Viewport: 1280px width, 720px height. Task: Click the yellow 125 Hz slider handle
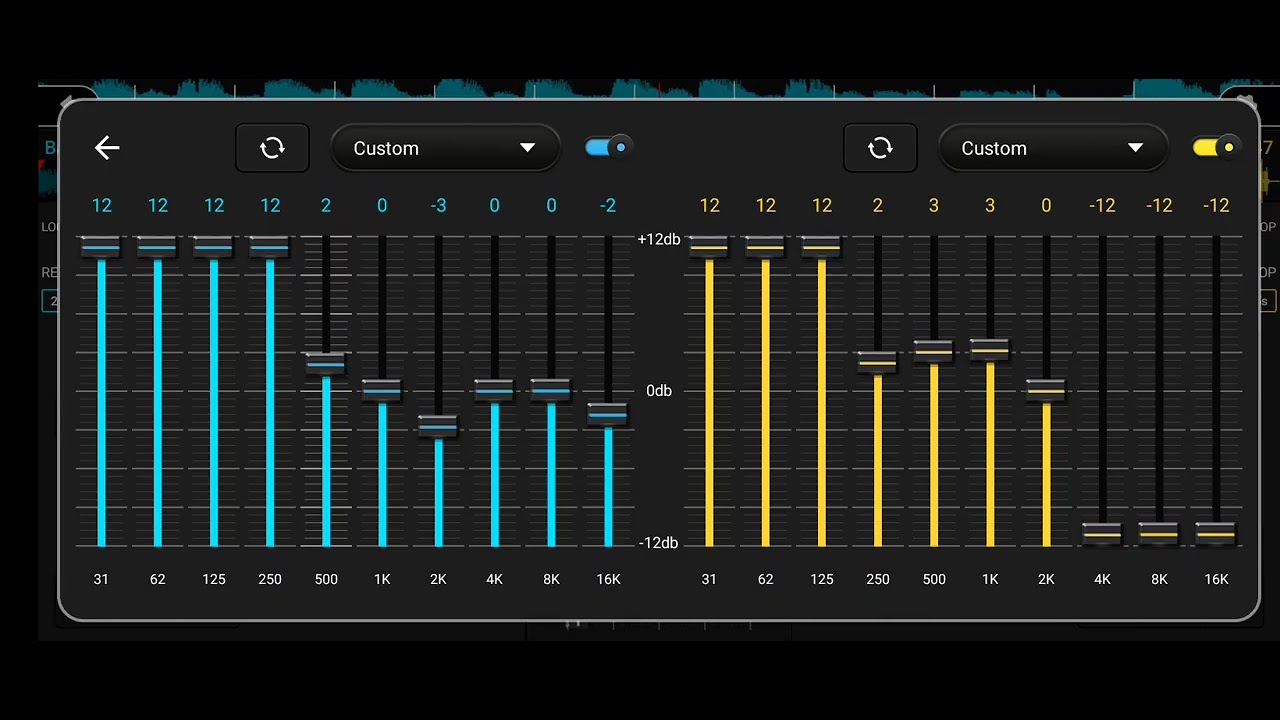pos(822,247)
